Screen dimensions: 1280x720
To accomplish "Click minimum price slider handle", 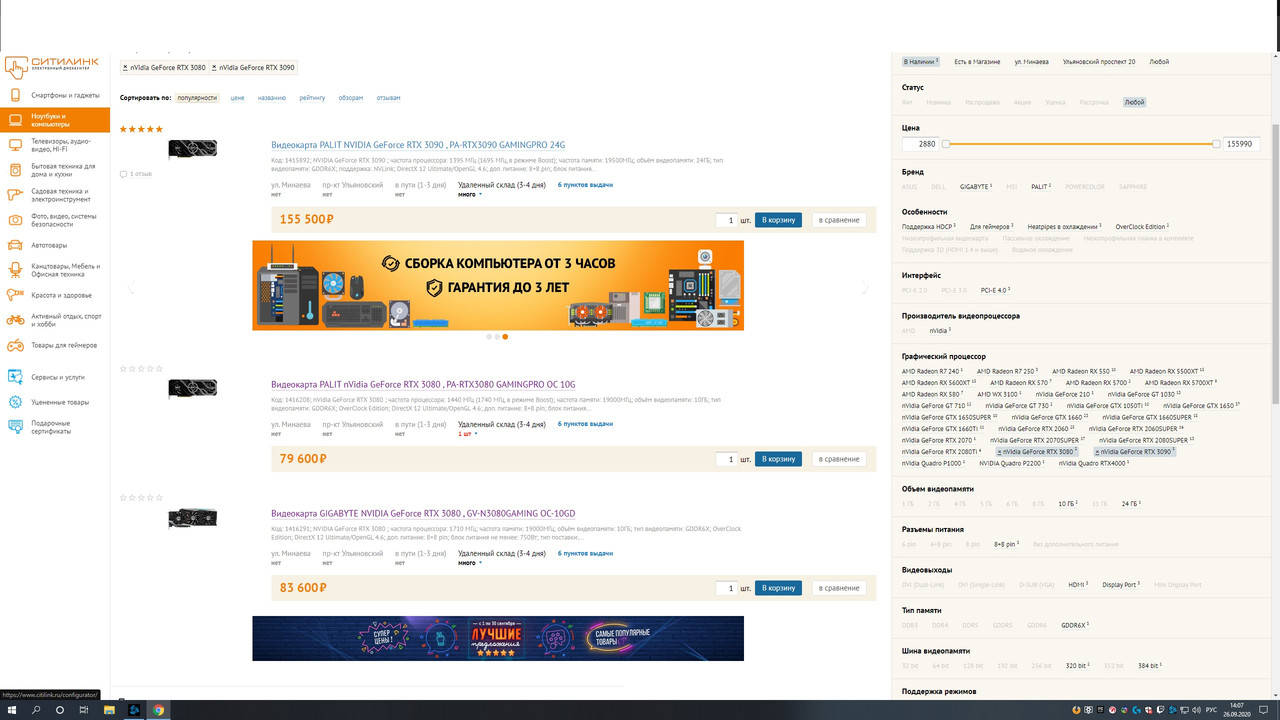I will tap(946, 144).
